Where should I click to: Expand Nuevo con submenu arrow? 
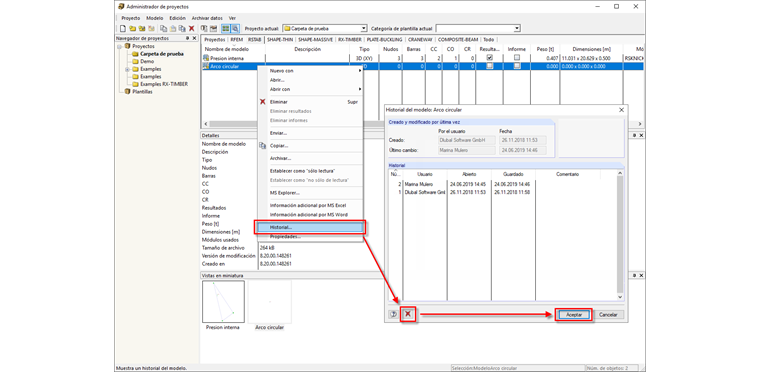[x=360, y=71]
